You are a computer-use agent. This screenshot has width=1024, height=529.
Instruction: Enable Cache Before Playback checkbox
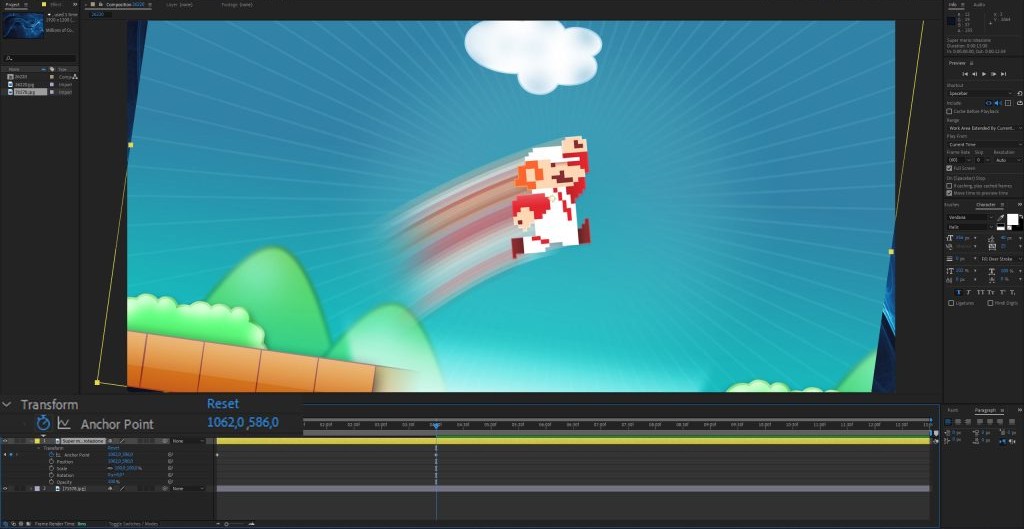click(950, 112)
